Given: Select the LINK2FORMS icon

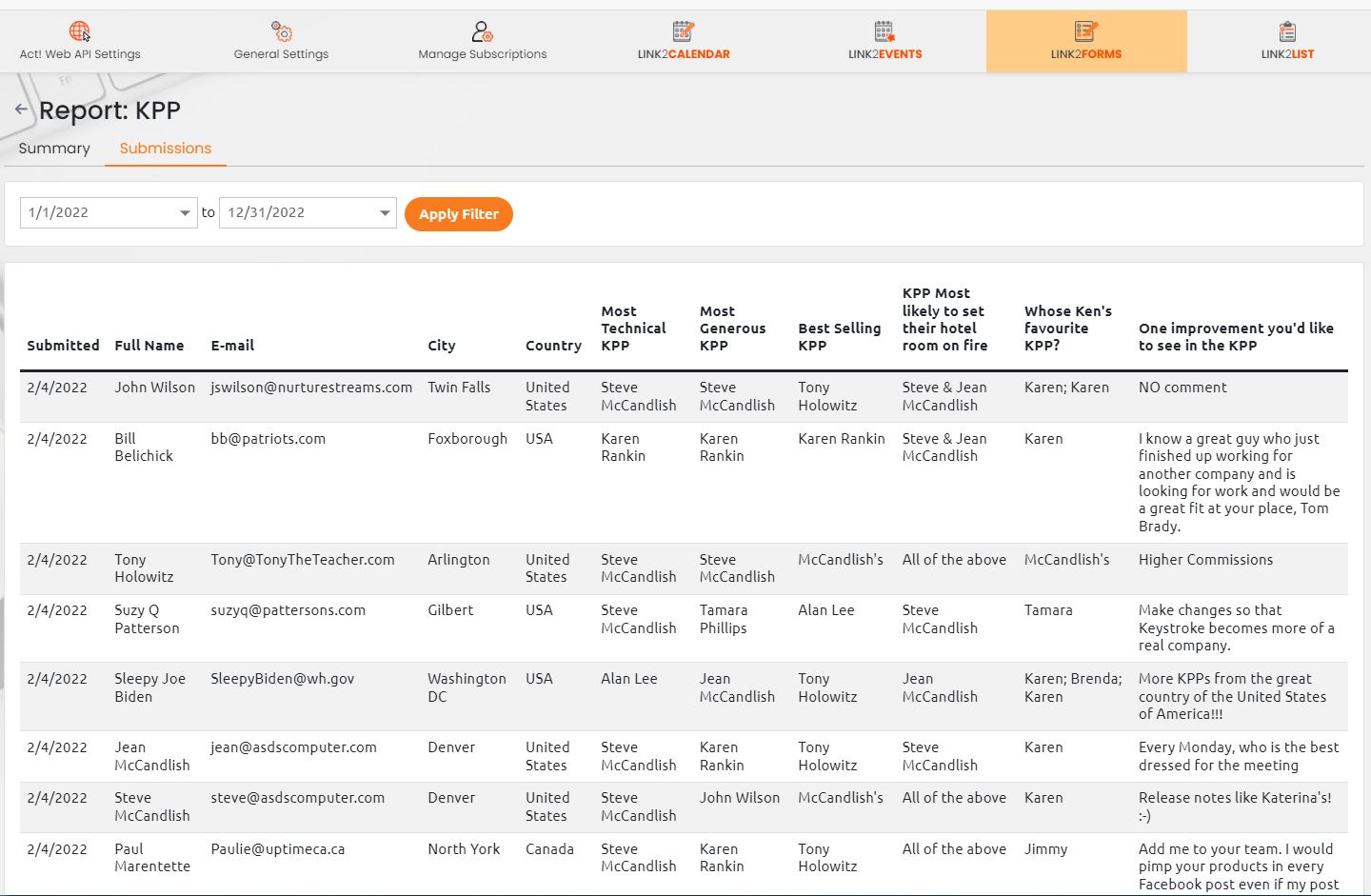Looking at the screenshot, I should pos(1085,31).
